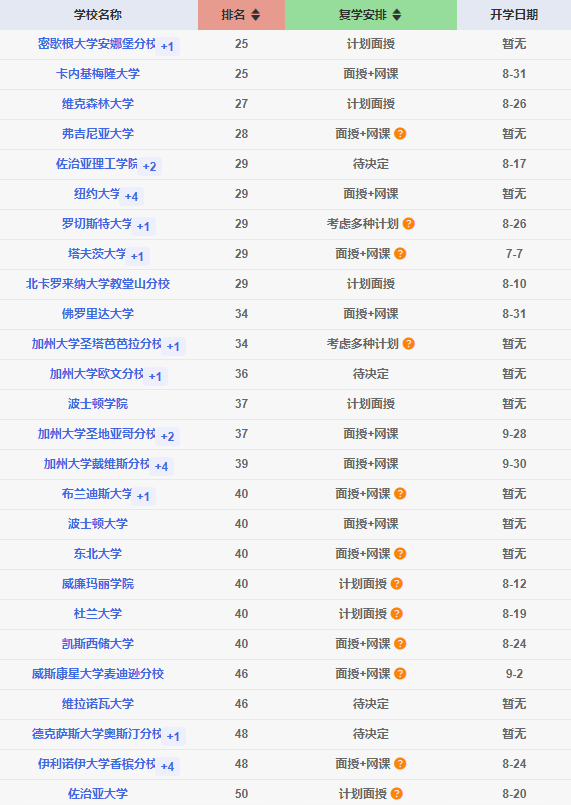Open the 波士顿学院 school link
Viewport: 571px width, 805px height.
98,404
